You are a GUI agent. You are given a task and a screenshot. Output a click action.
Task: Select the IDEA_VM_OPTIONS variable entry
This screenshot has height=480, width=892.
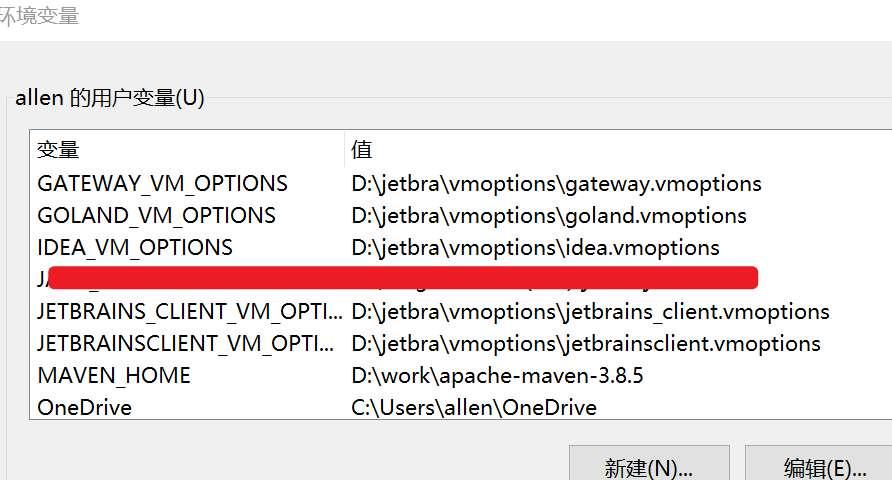(134, 247)
